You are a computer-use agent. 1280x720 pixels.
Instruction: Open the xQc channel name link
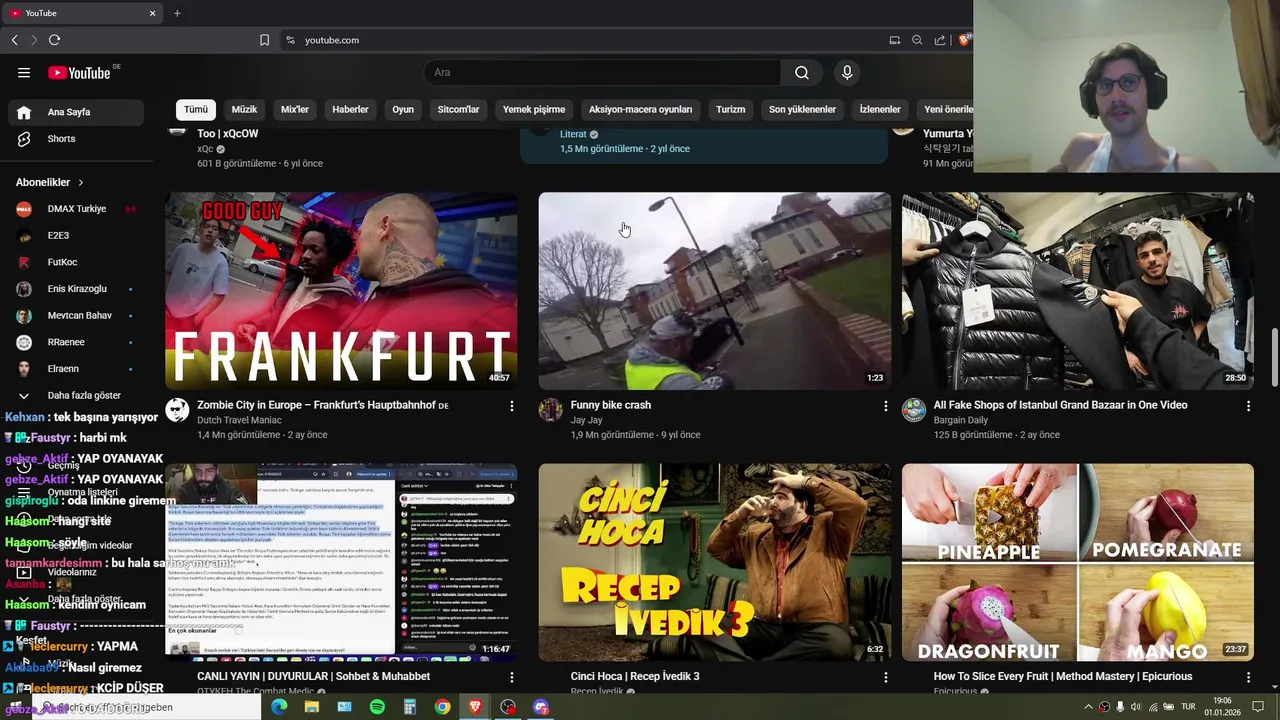[x=206, y=149]
